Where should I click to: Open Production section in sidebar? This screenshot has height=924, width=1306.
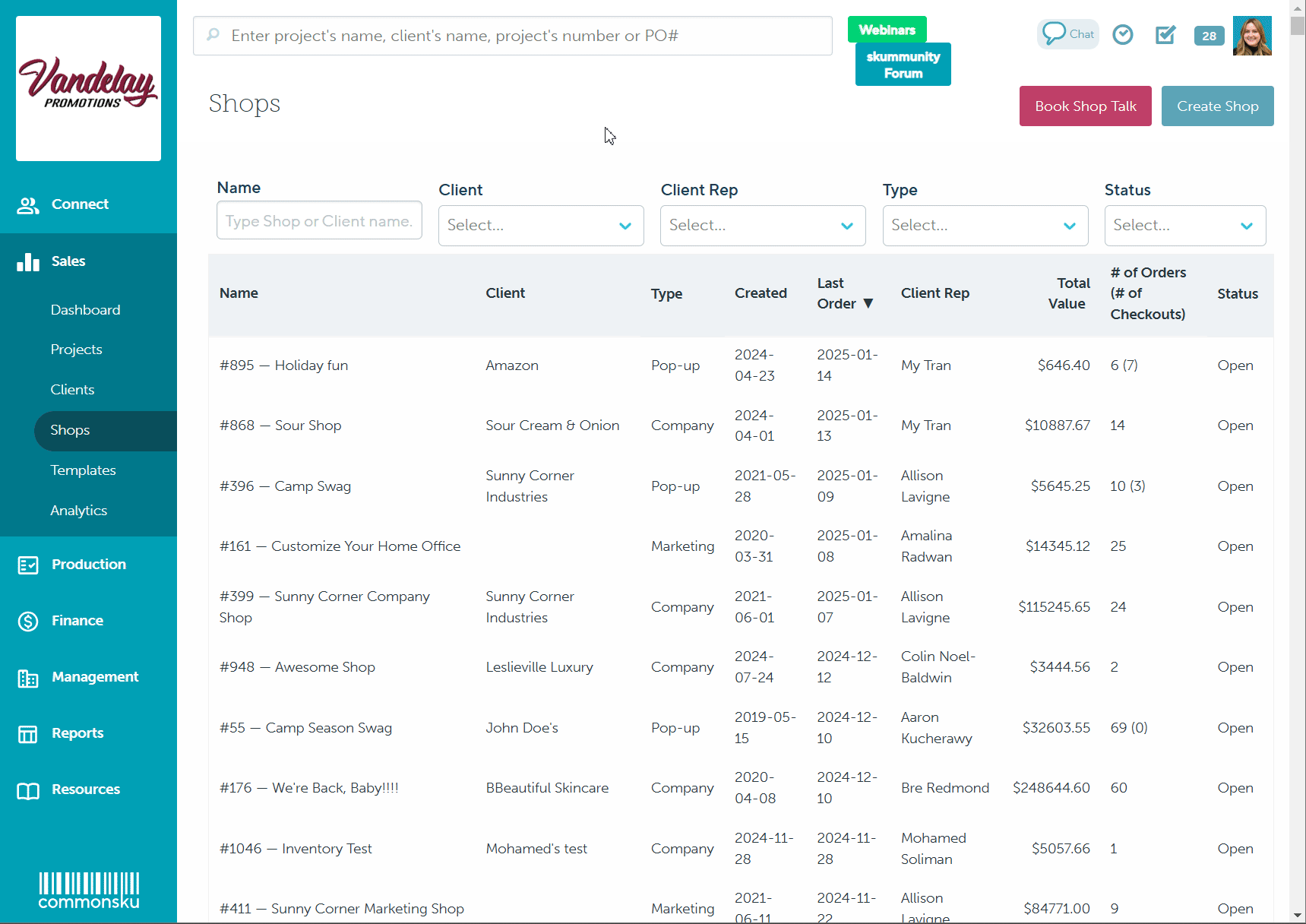pyautogui.click(x=88, y=565)
